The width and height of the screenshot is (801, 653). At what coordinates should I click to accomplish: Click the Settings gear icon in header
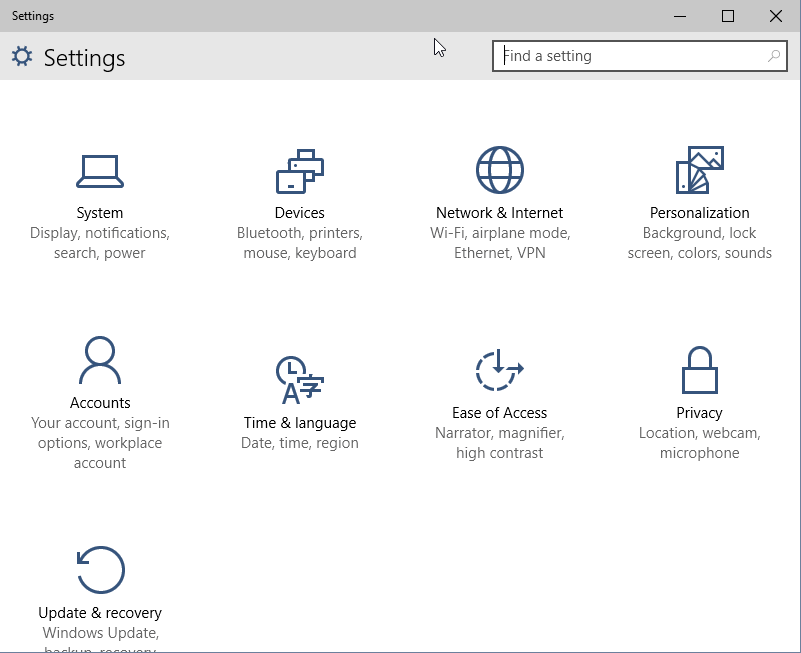22,57
